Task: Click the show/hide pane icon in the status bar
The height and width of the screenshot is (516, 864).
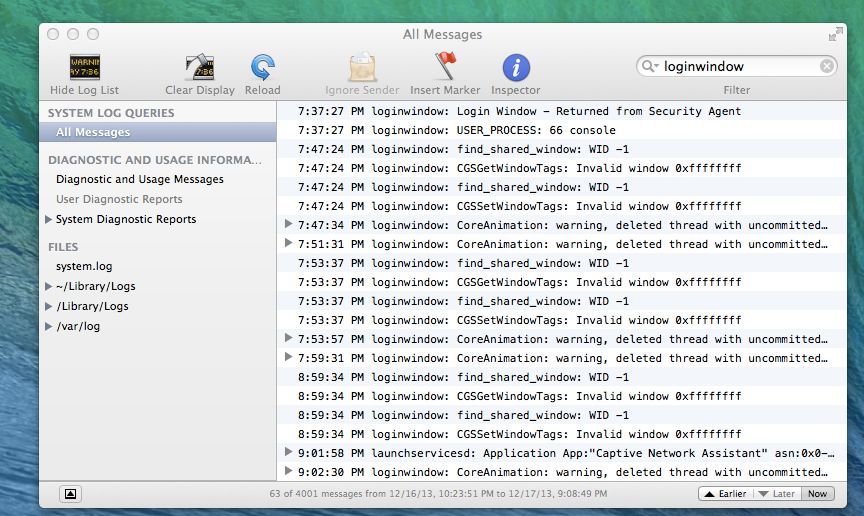Action: point(71,493)
